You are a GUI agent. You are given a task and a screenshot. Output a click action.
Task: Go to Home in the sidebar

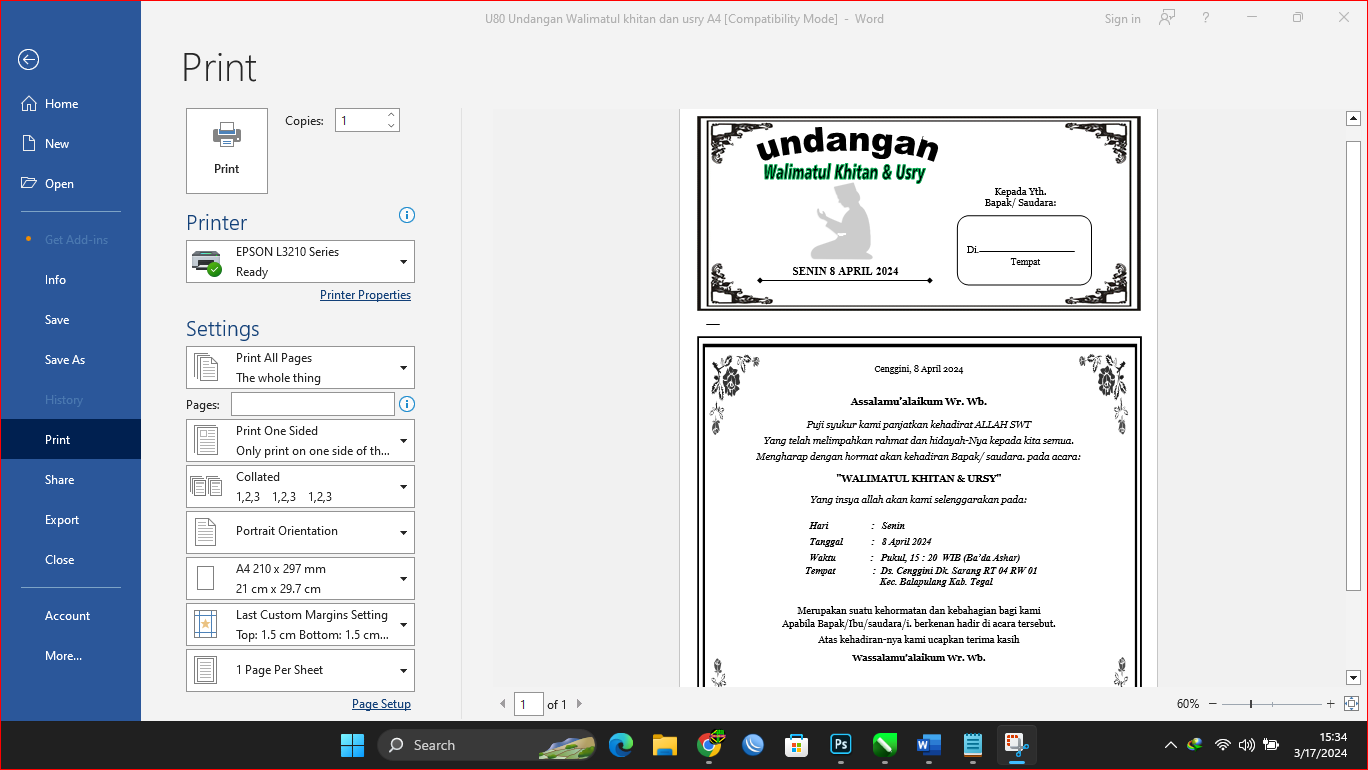(x=71, y=104)
